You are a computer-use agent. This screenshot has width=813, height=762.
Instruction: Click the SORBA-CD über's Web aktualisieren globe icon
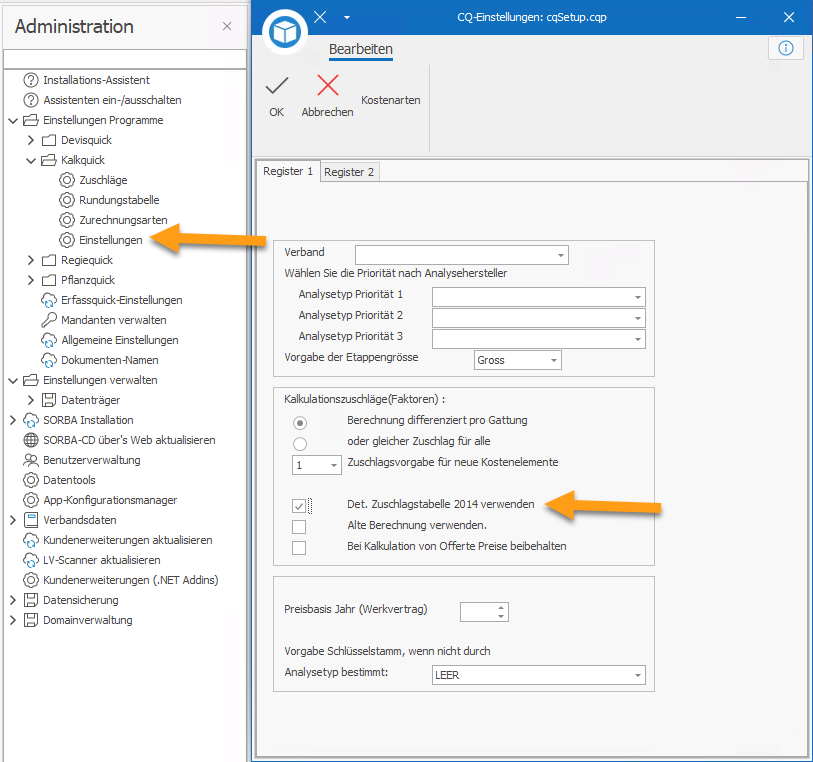tap(31, 440)
